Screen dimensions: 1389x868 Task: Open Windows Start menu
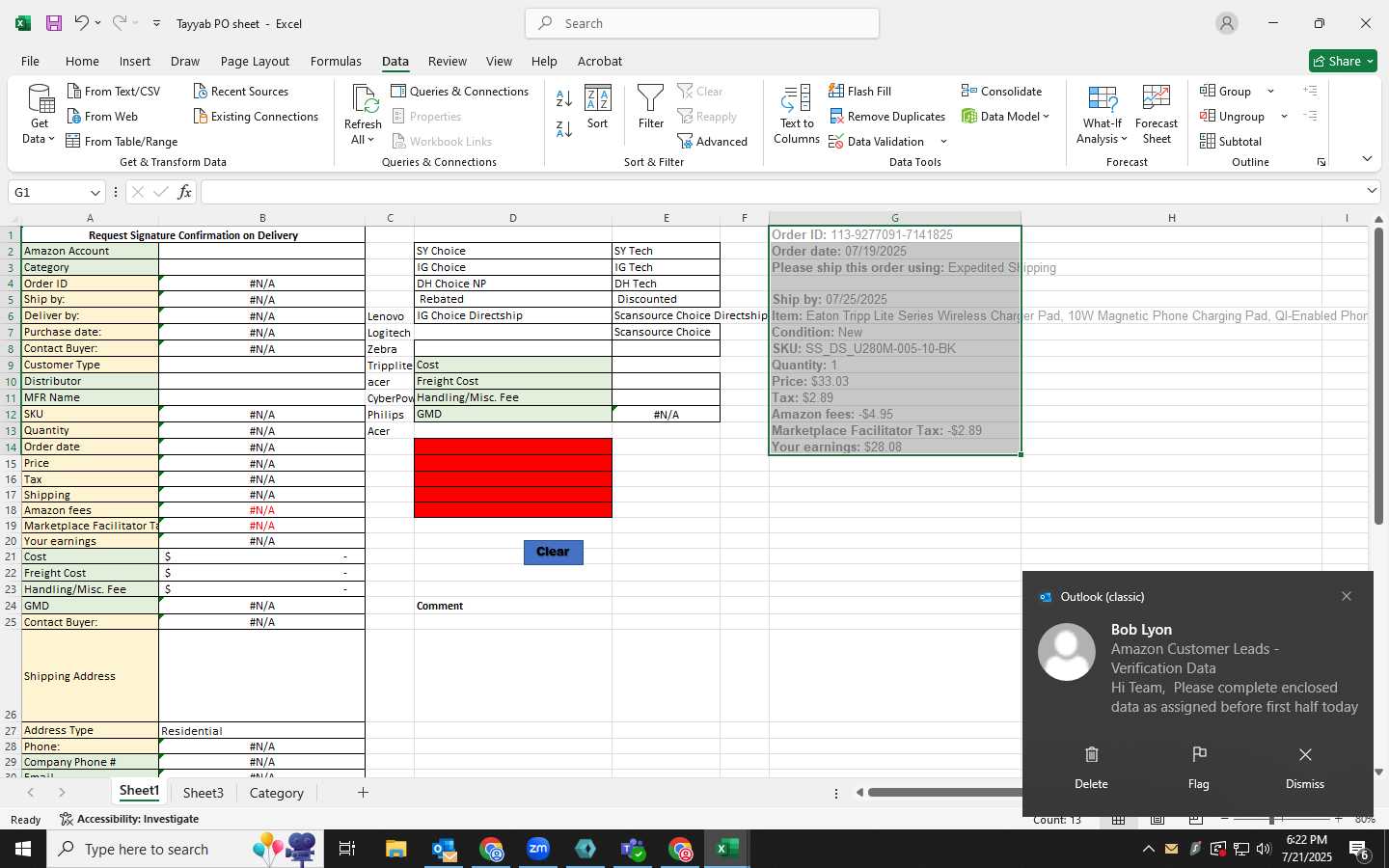pyautogui.click(x=22, y=849)
